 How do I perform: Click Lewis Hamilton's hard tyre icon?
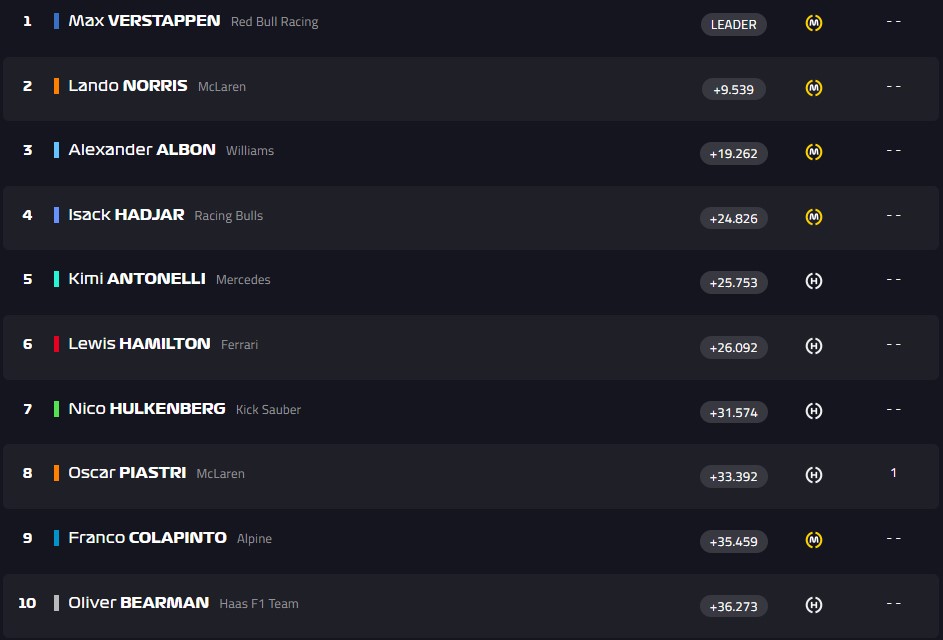[814, 346]
